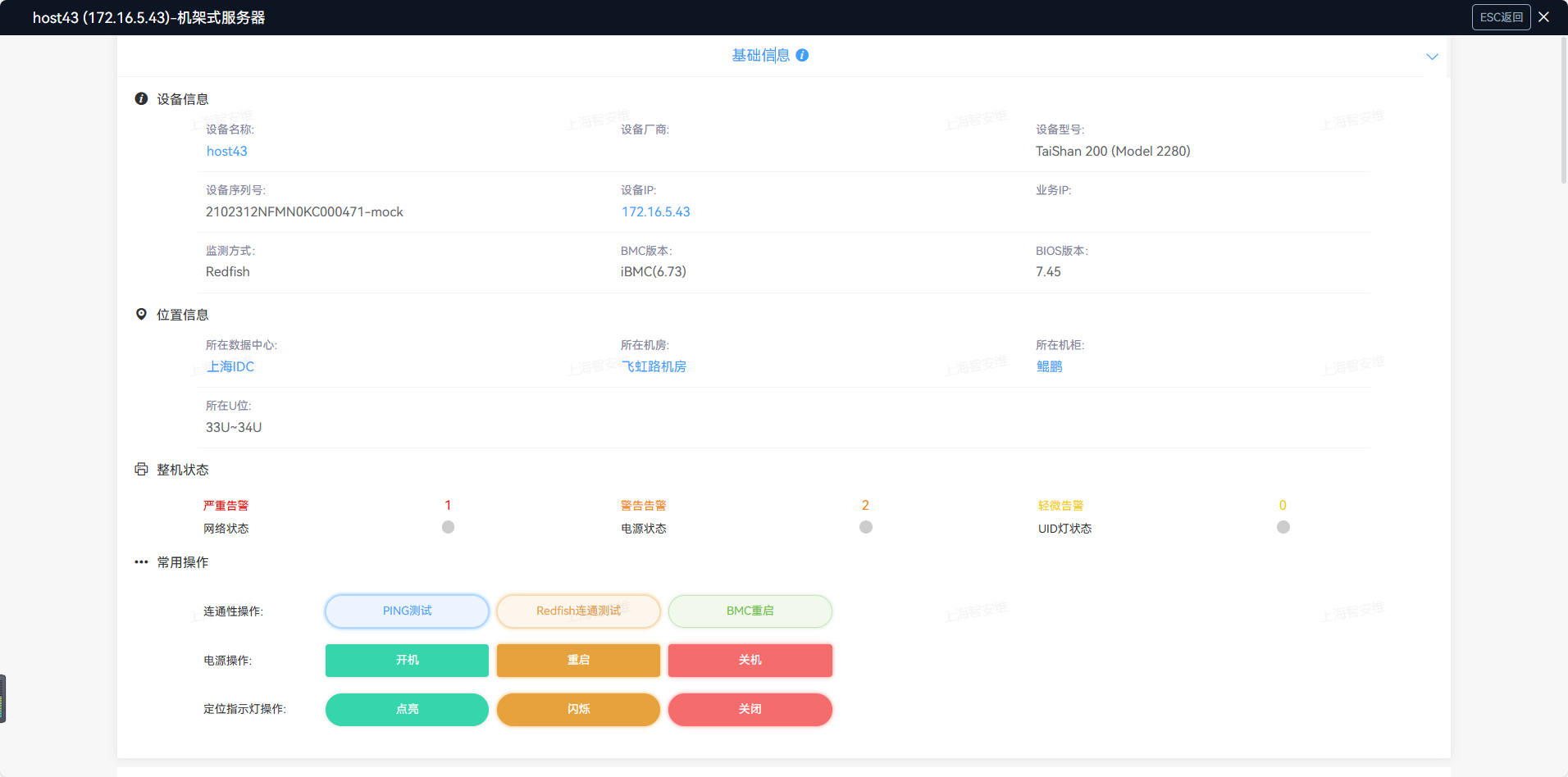Click the page vertical scrollbar
Screen dimensions: 1568x777
point(1563,110)
